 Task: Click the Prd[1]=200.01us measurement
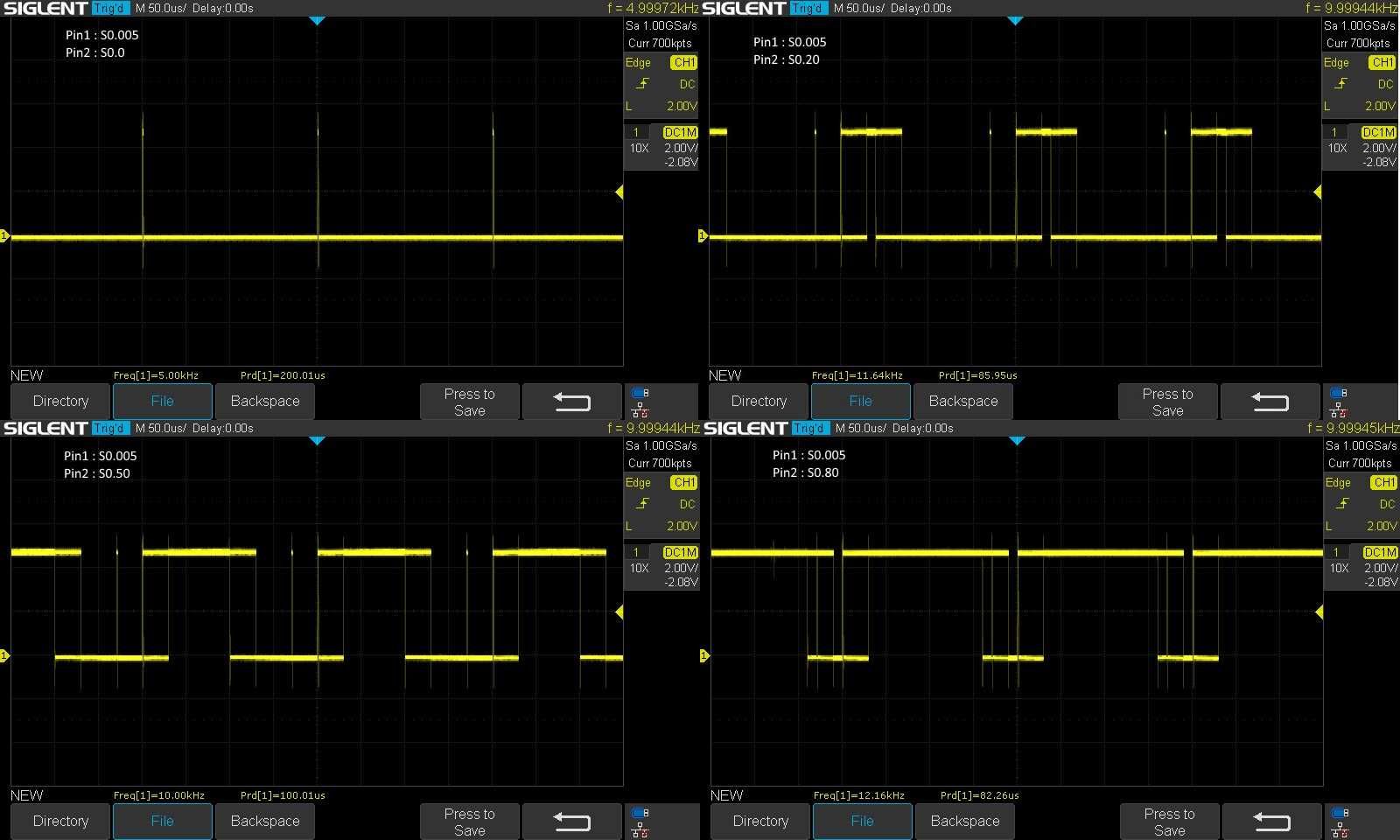(283, 375)
